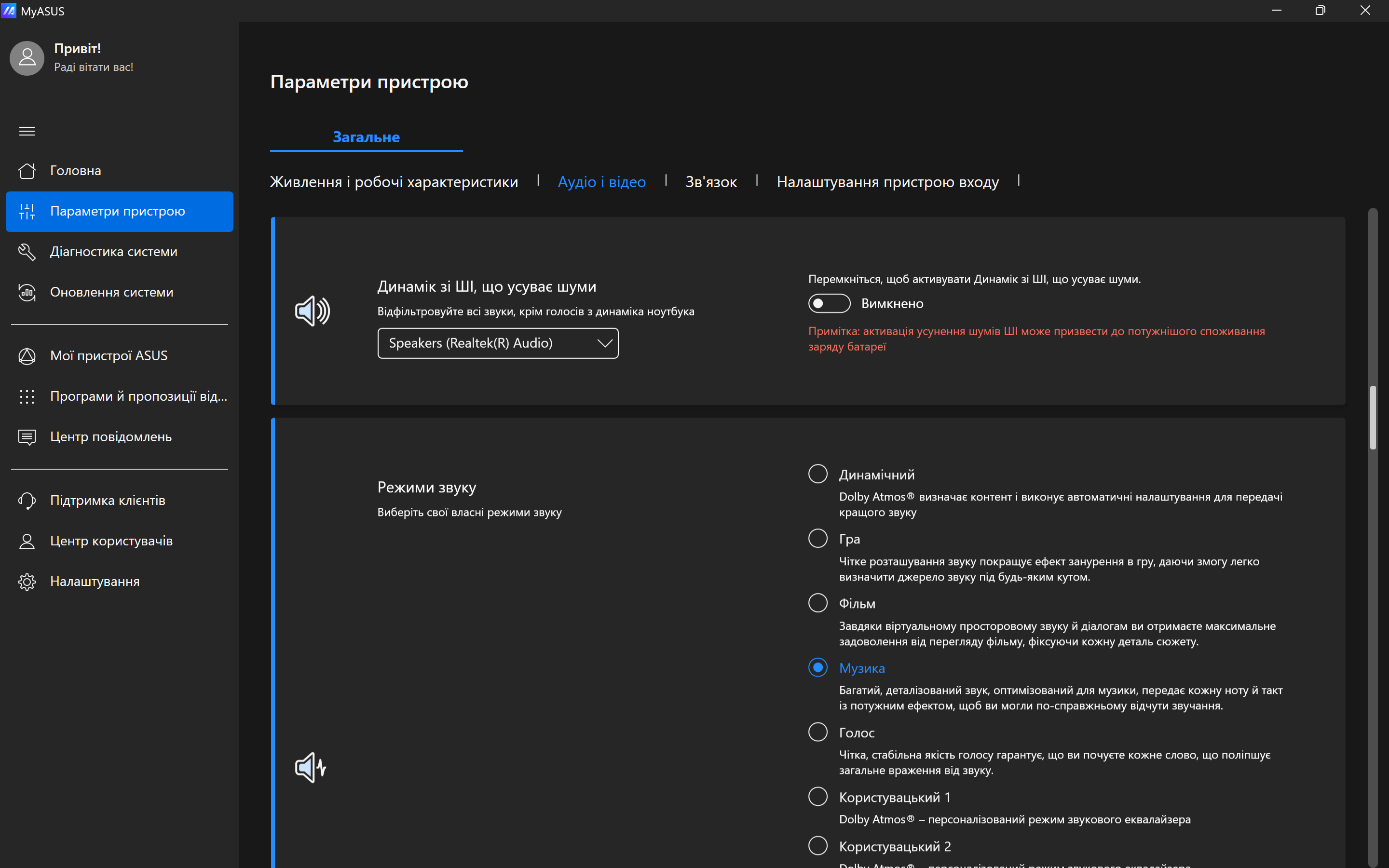Open Живлення і робочі характеристики section

click(394, 182)
